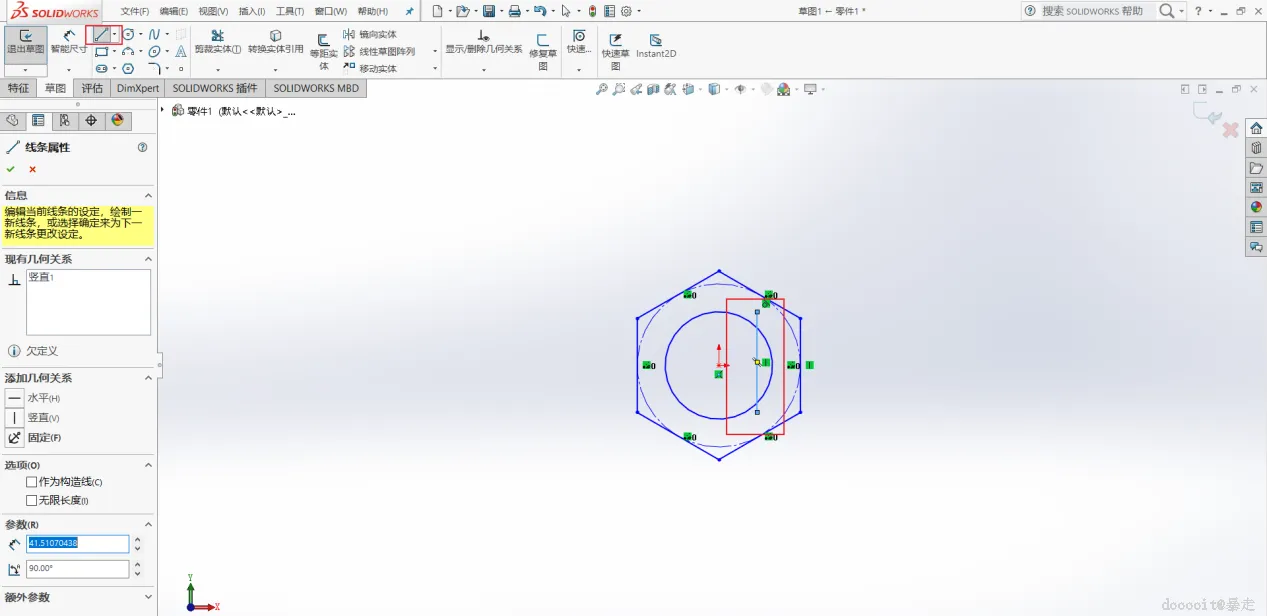
Task: Click Zoom to Fit in view toolbar
Action: [x=601, y=89]
